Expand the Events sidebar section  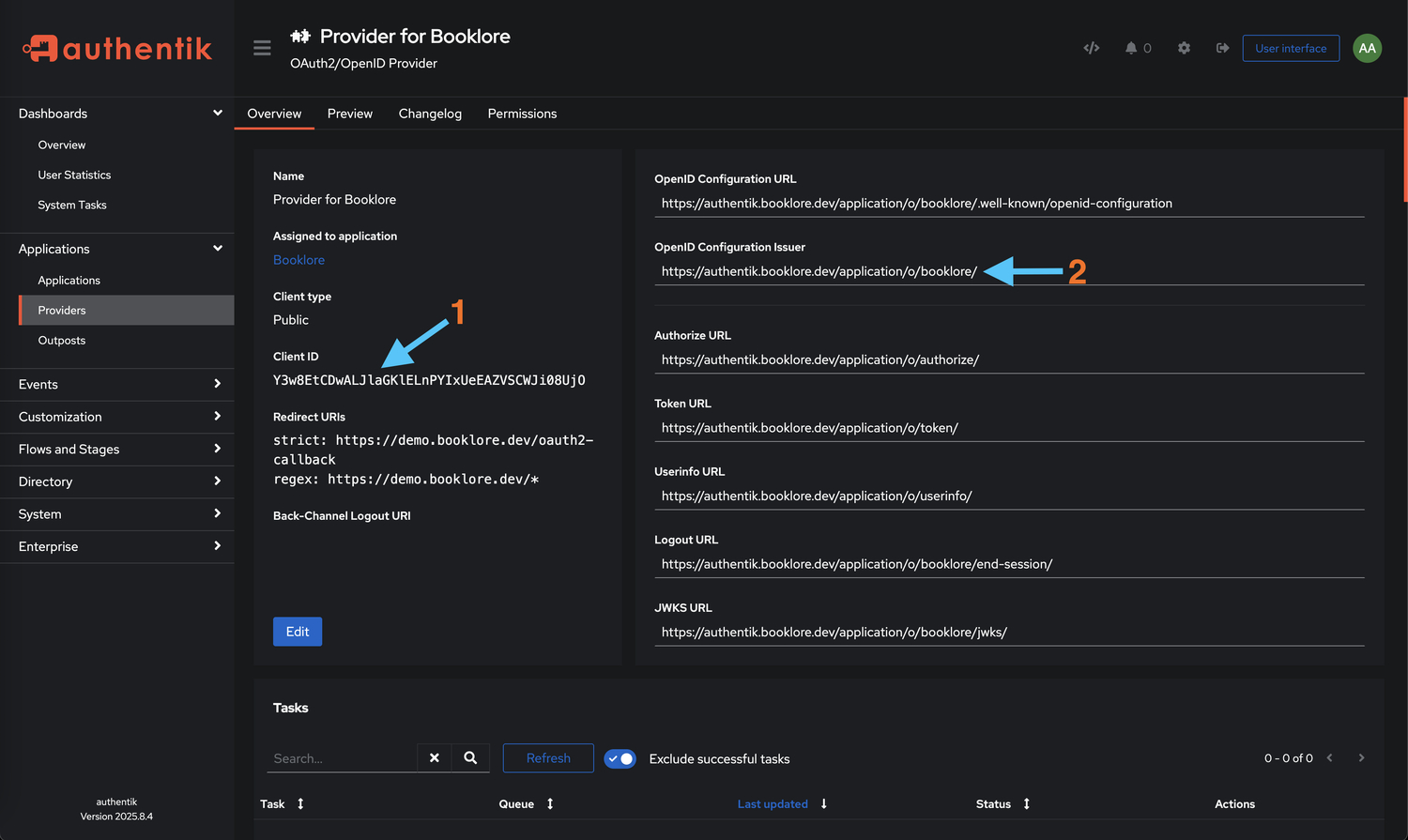117,384
